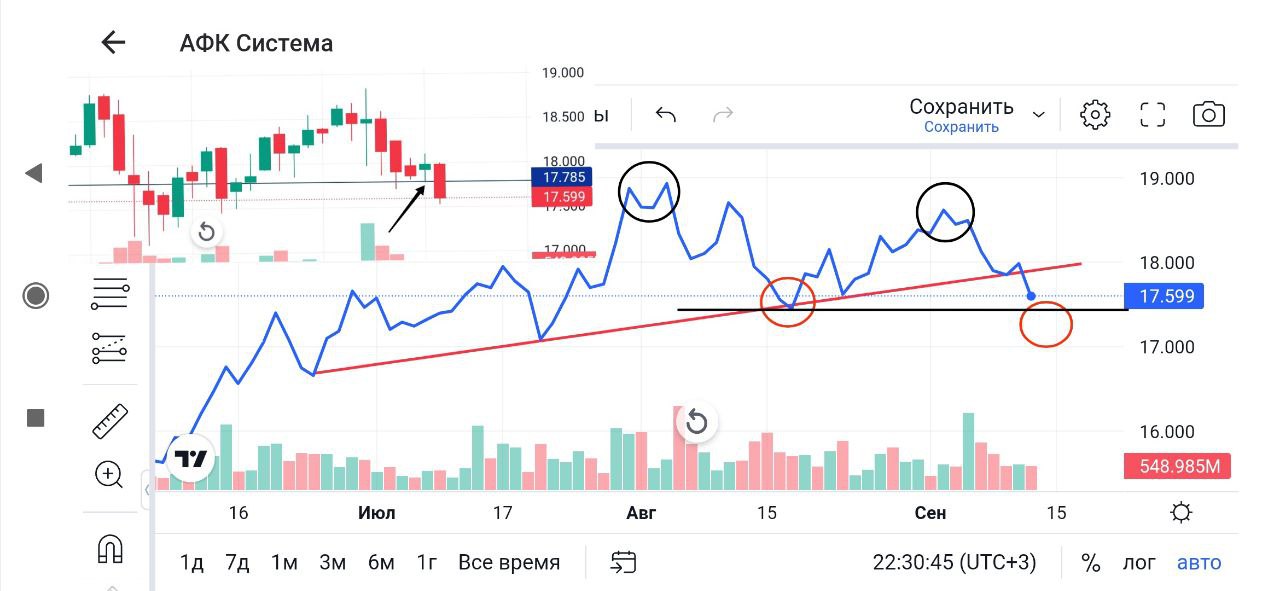Collapse the left drawing toolbar panel
Screen dimensions: 1280x591
(147, 490)
